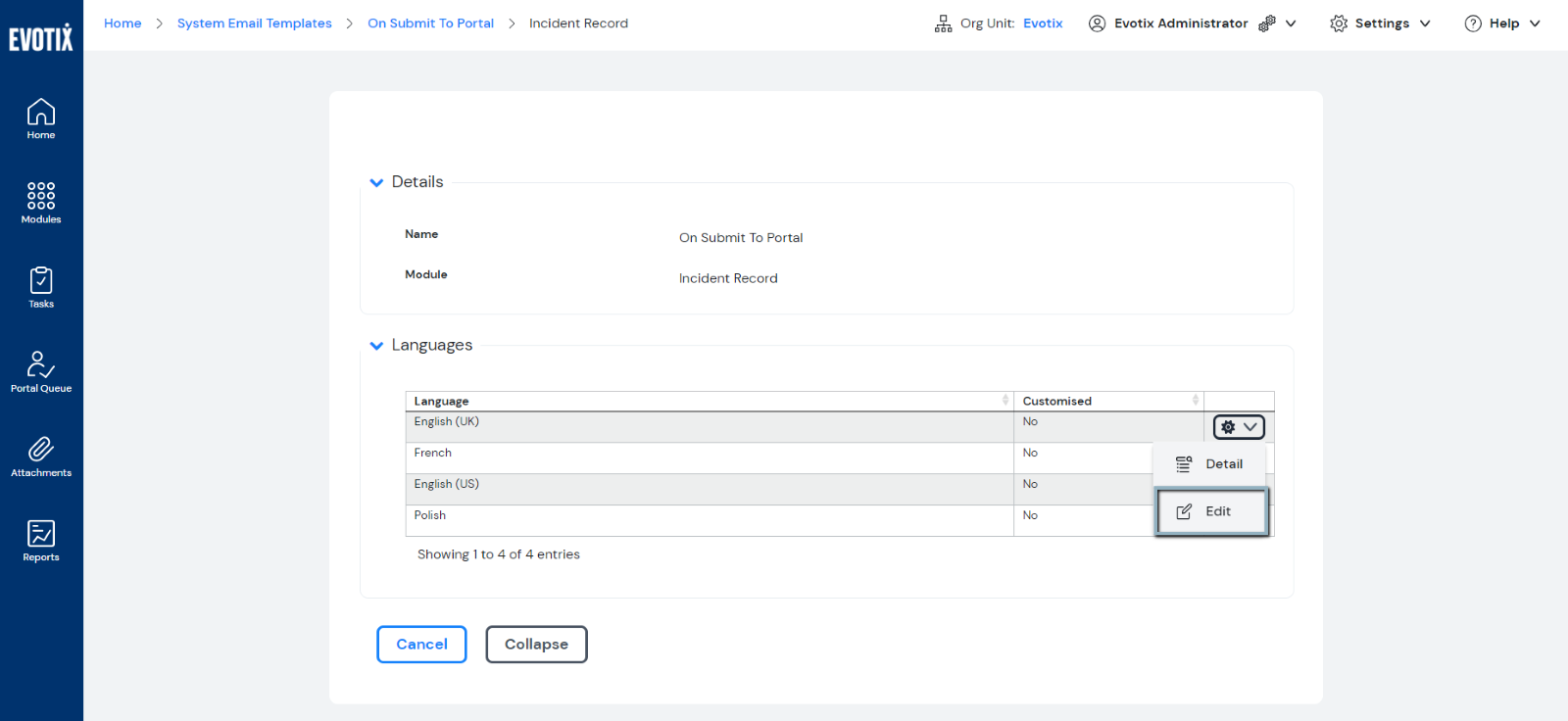Click the gears icon beside Evotix Administrator
The height and width of the screenshot is (721, 1568).
1267,24
